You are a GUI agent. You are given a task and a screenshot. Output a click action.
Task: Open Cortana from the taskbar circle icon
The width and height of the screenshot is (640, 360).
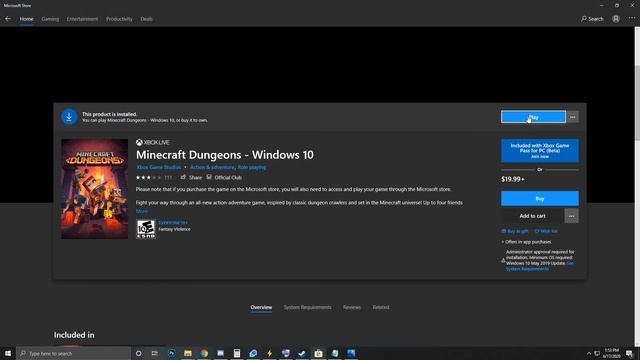[138, 353]
